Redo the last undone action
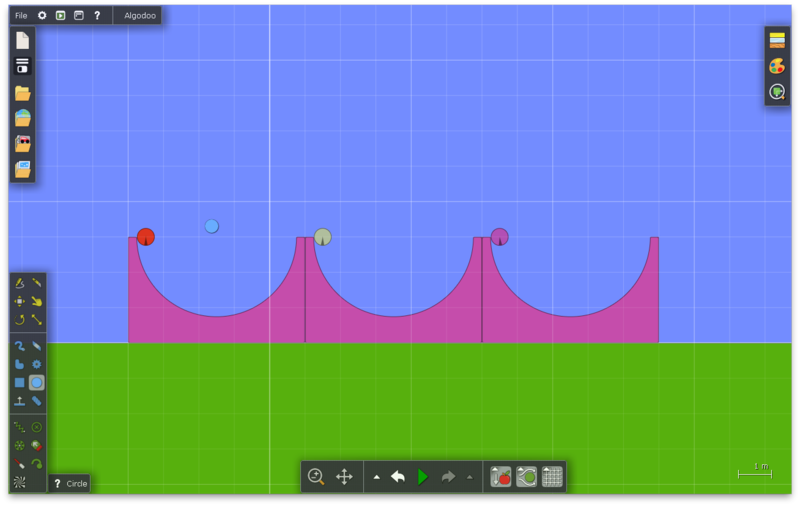 (x=448, y=477)
